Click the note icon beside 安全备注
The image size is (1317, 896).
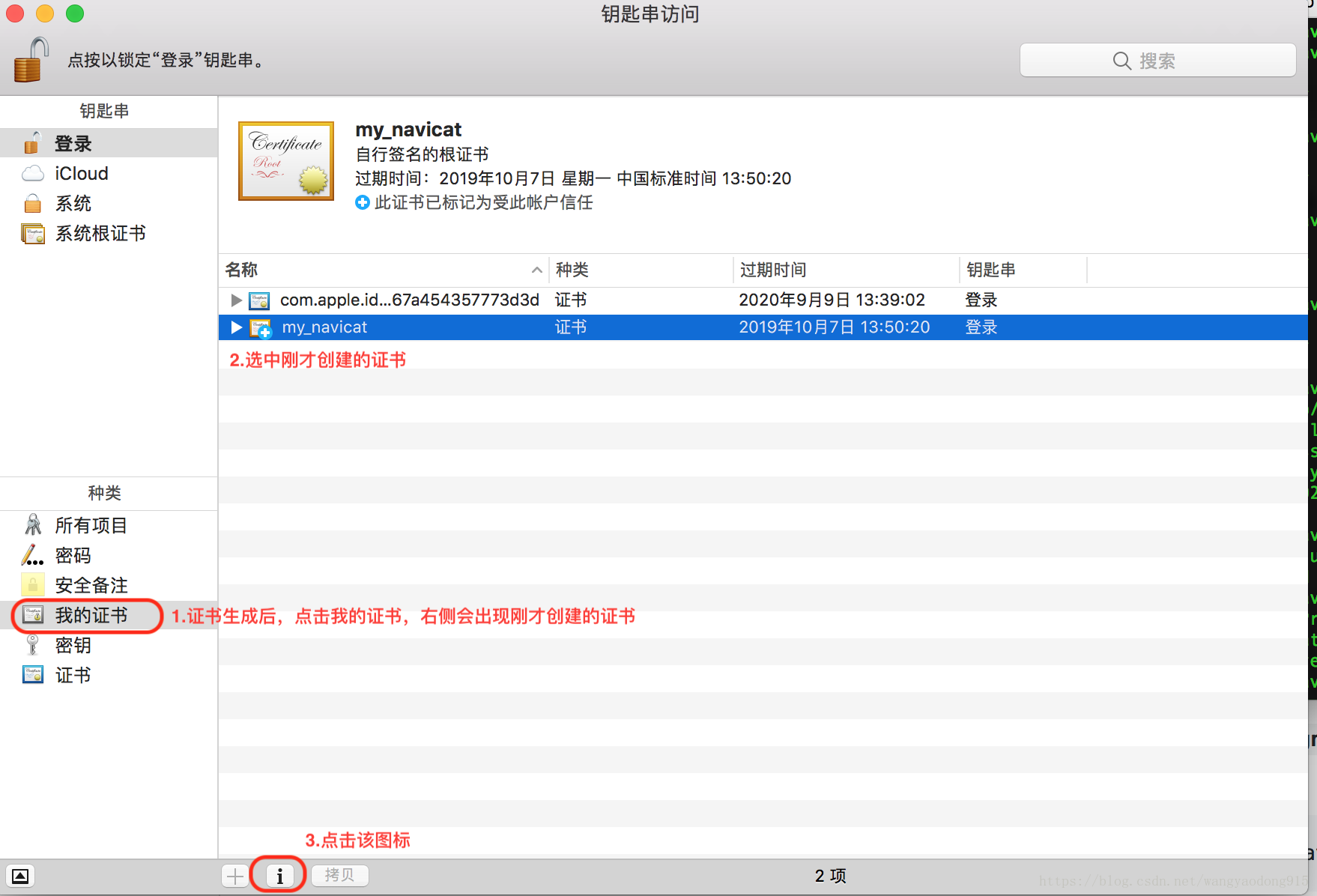coord(33,585)
